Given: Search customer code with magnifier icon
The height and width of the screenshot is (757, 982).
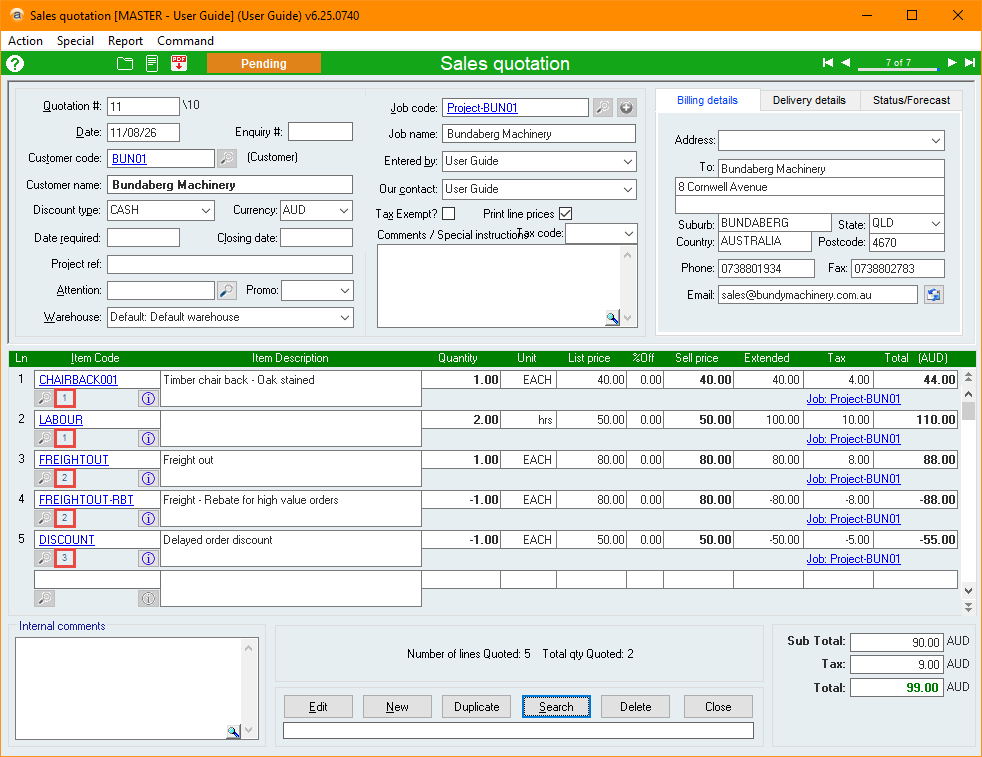Looking at the screenshot, I should coord(227,158).
